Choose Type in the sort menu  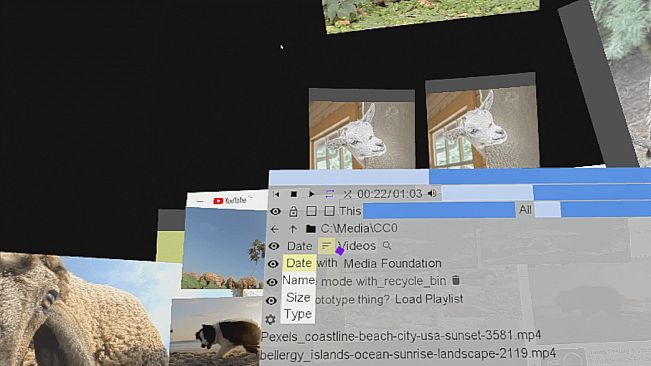point(298,314)
